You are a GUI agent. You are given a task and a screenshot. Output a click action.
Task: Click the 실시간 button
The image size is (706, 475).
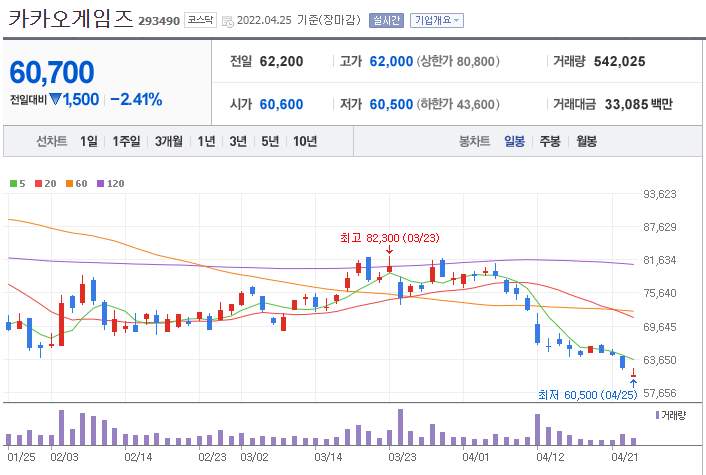point(386,20)
